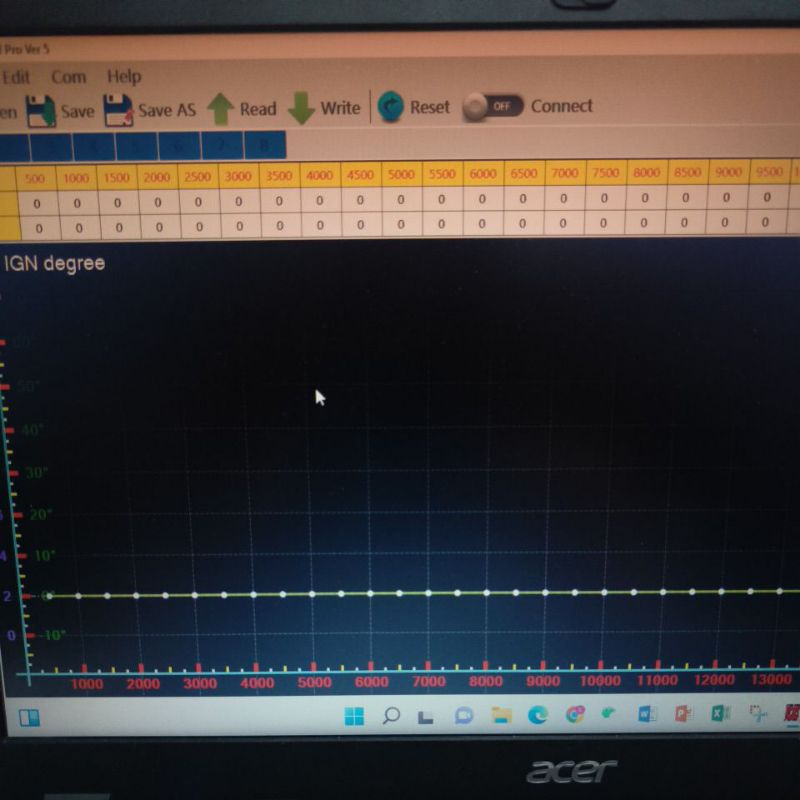Select graph data point at 10000 RPM
Viewport: 800px width, 800px height.
point(604,592)
